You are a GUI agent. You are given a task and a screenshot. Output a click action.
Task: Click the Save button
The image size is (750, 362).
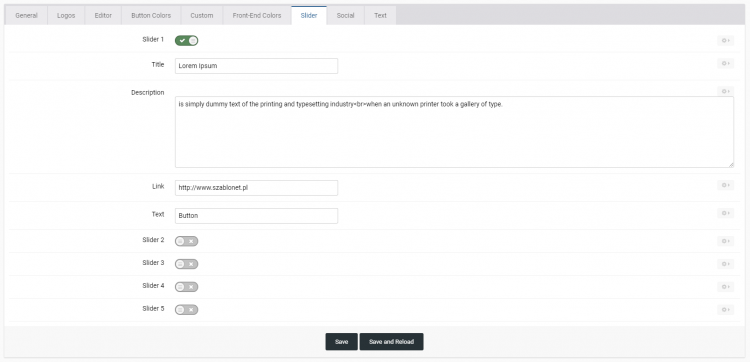point(342,342)
